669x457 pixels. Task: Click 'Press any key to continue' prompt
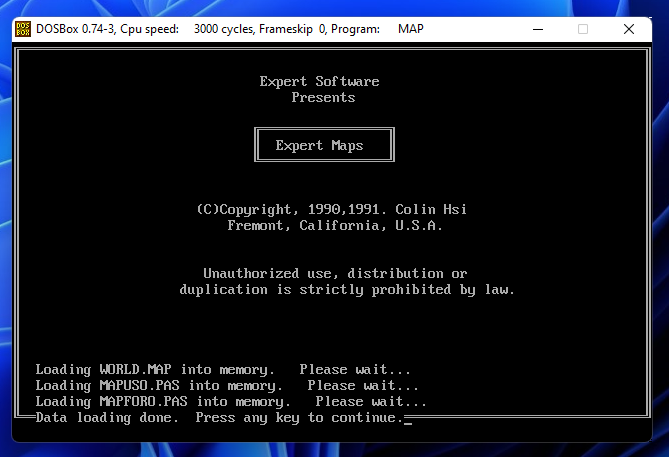pos(299,417)
